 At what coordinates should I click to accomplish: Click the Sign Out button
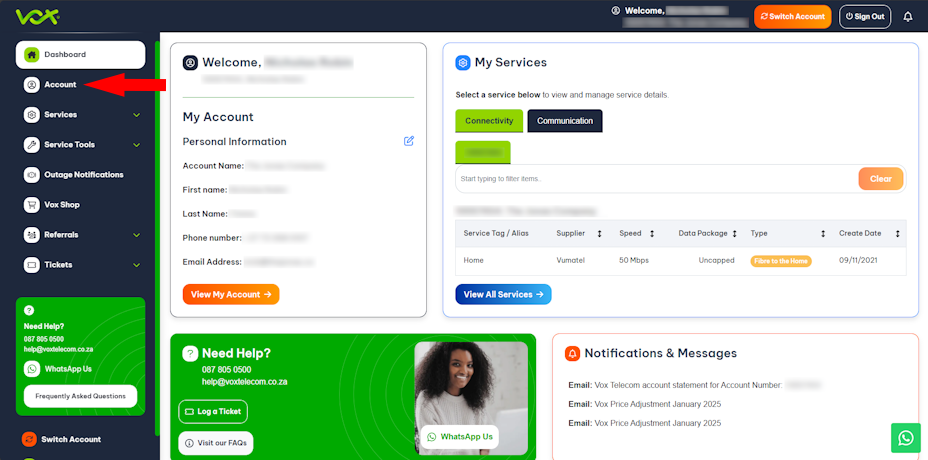pos(865,17)
